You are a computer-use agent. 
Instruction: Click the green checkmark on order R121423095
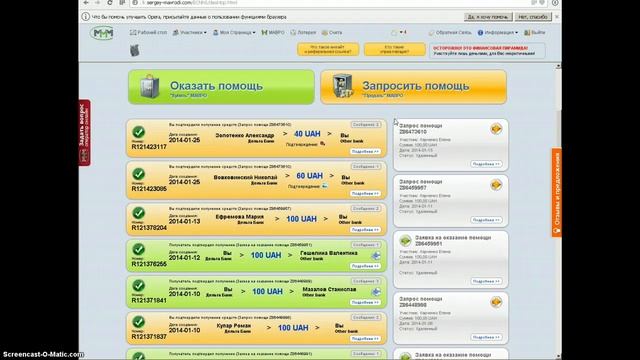(x=138, y=174)
